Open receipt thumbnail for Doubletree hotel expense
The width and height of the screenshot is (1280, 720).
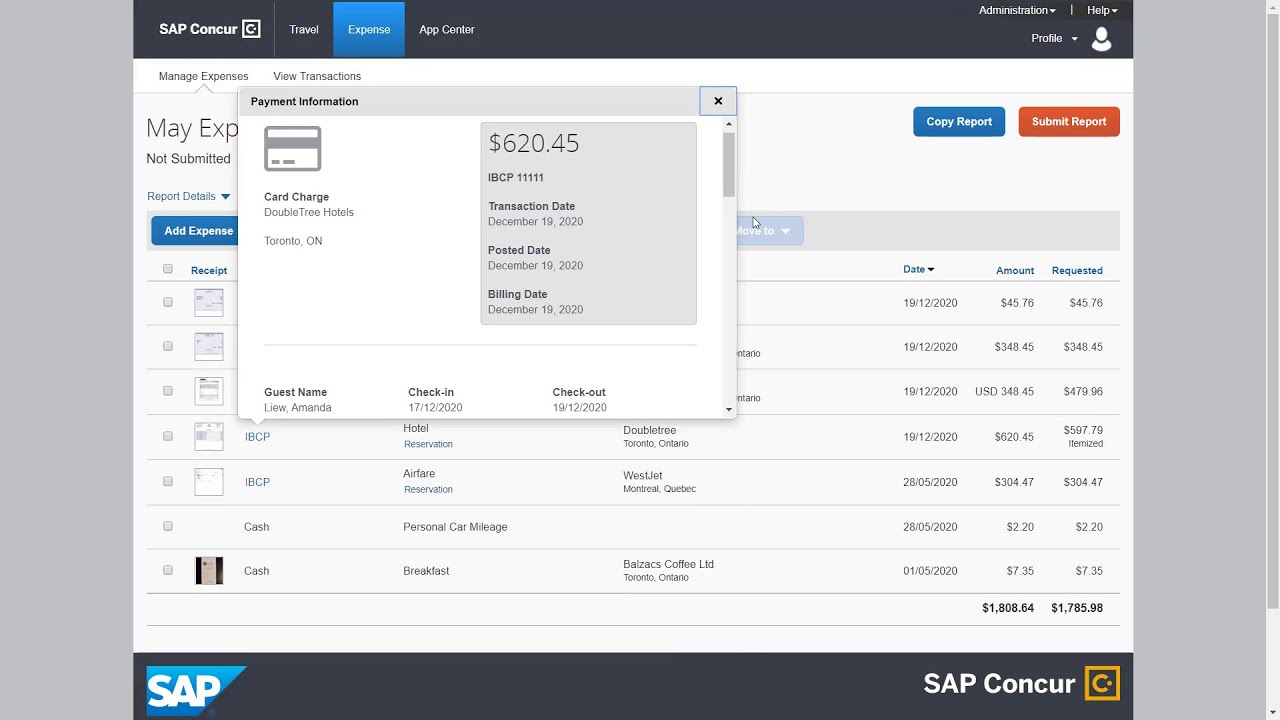click(209, 436)
